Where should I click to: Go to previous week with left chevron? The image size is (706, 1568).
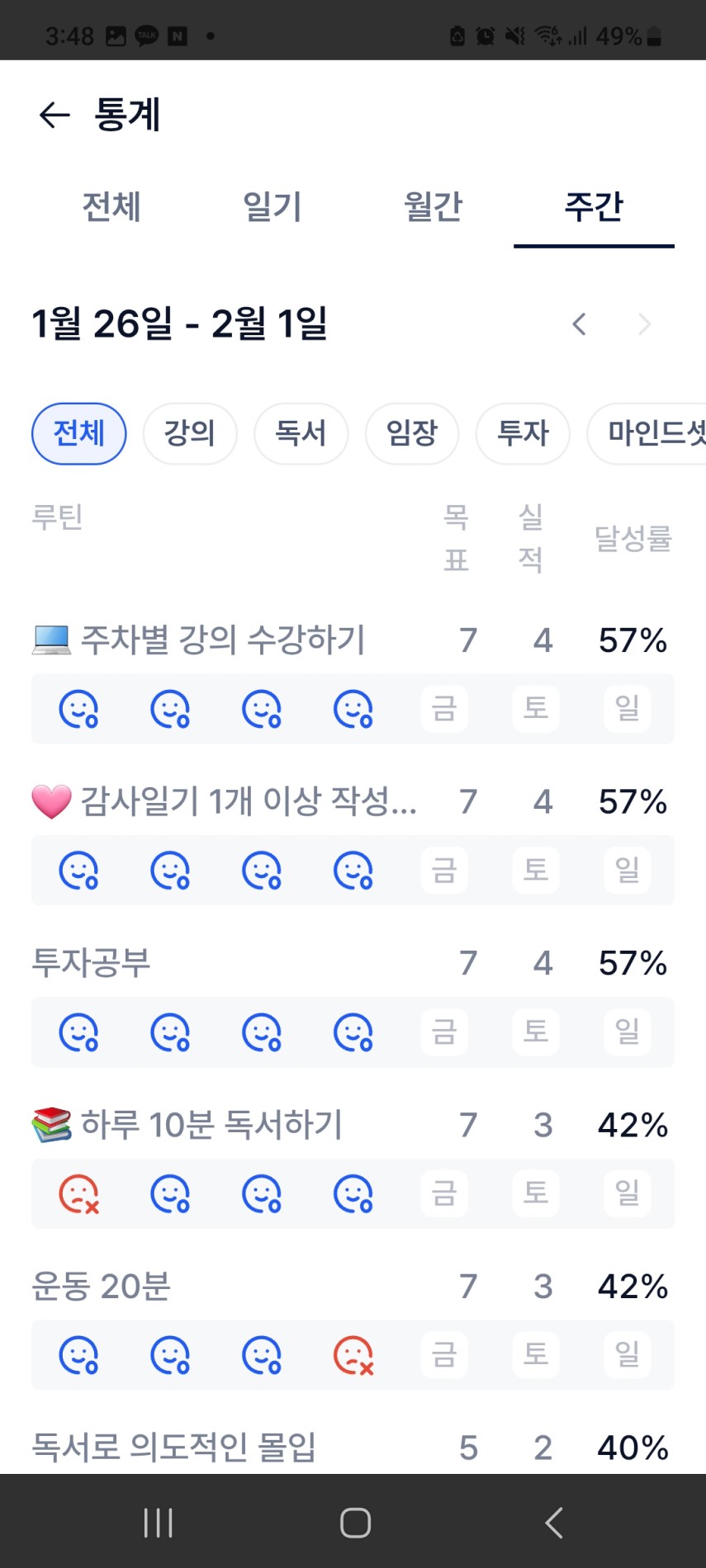point(580,324)
